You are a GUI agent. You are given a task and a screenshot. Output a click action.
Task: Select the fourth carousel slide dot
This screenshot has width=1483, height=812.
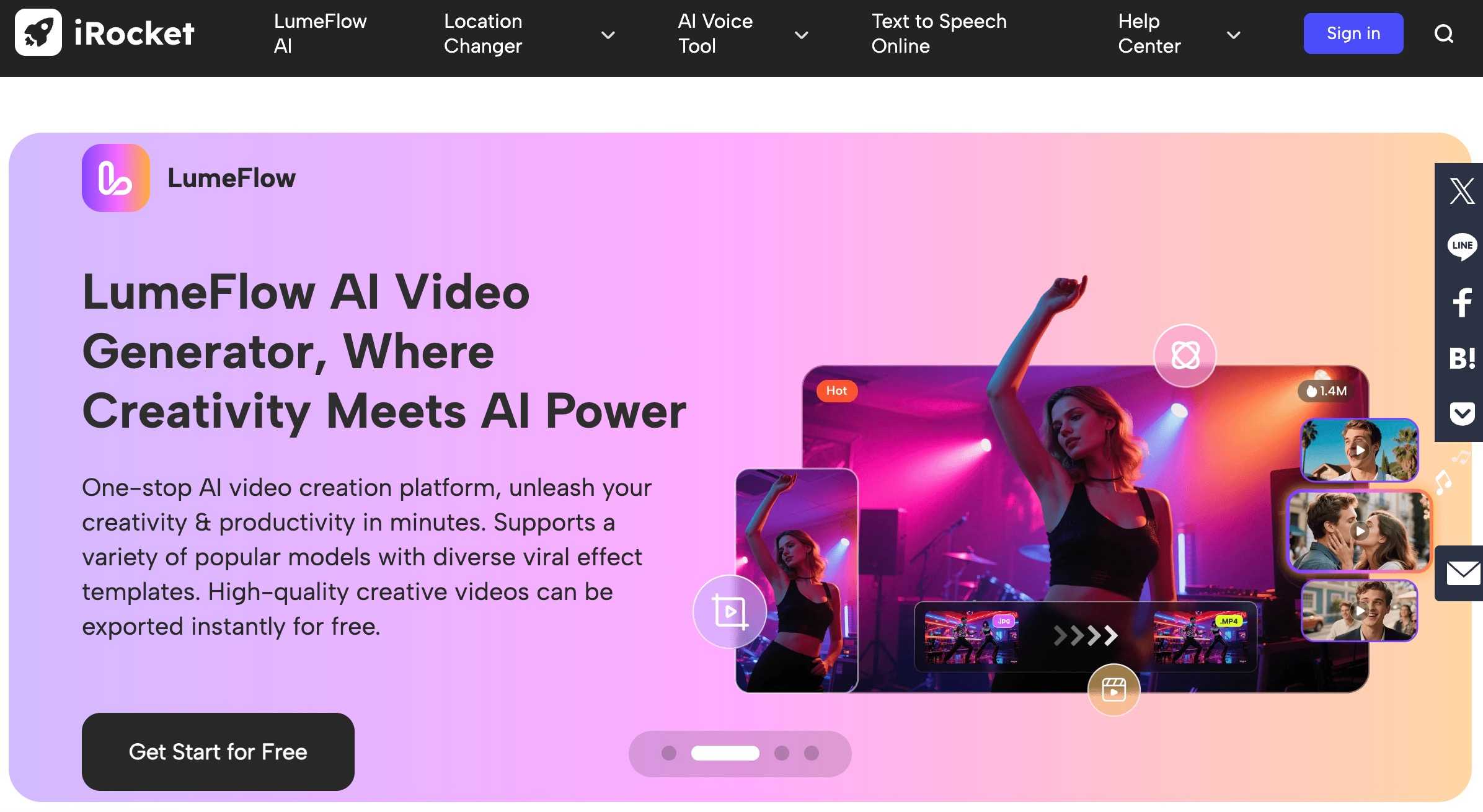click(x=812, y=753)
